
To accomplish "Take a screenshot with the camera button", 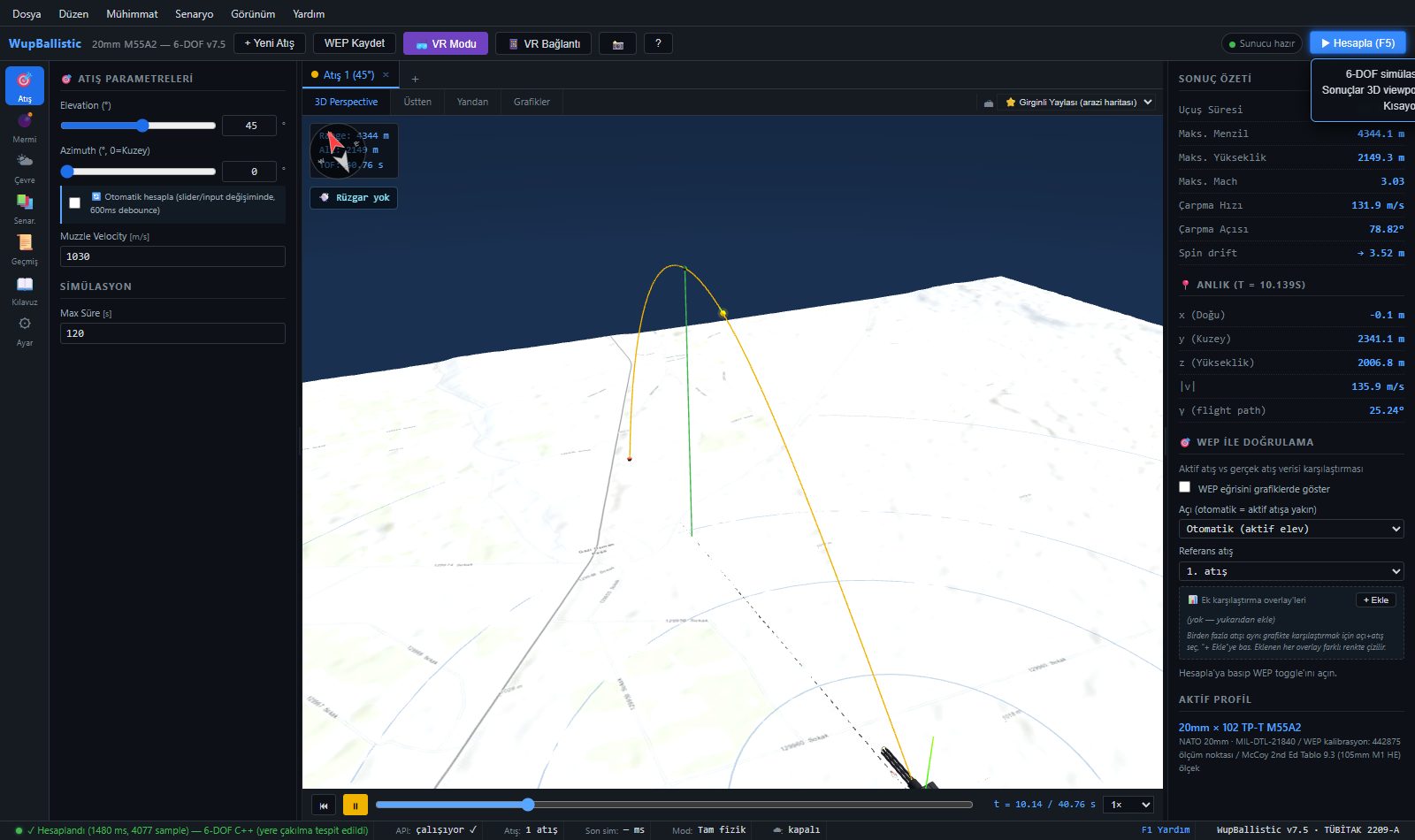I will 617,43.
